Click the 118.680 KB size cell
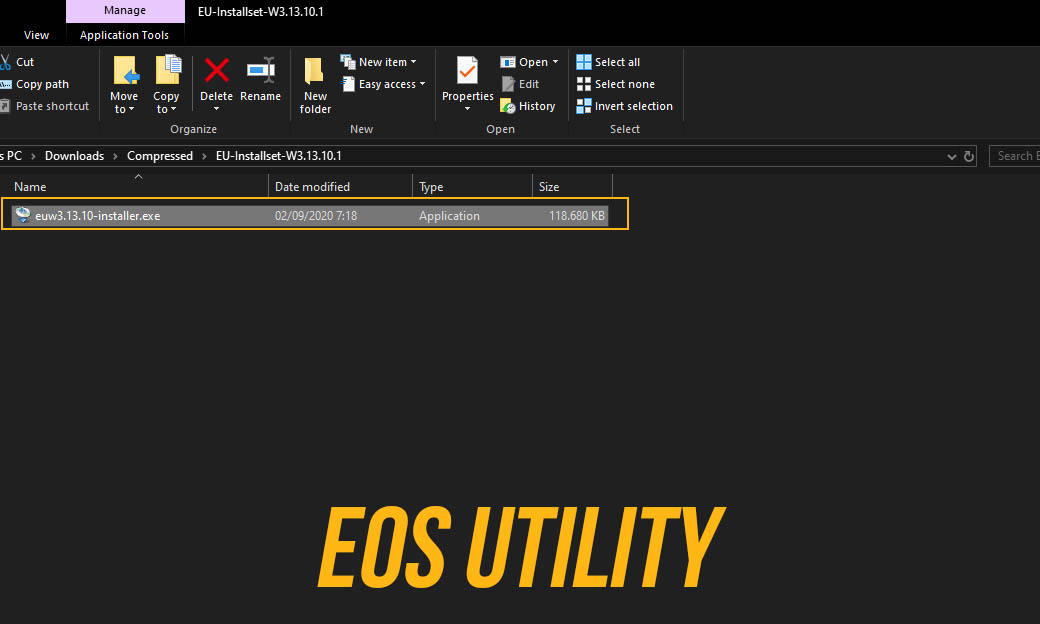The width and height of the screenshot is (1040, 624). [576, 216]
